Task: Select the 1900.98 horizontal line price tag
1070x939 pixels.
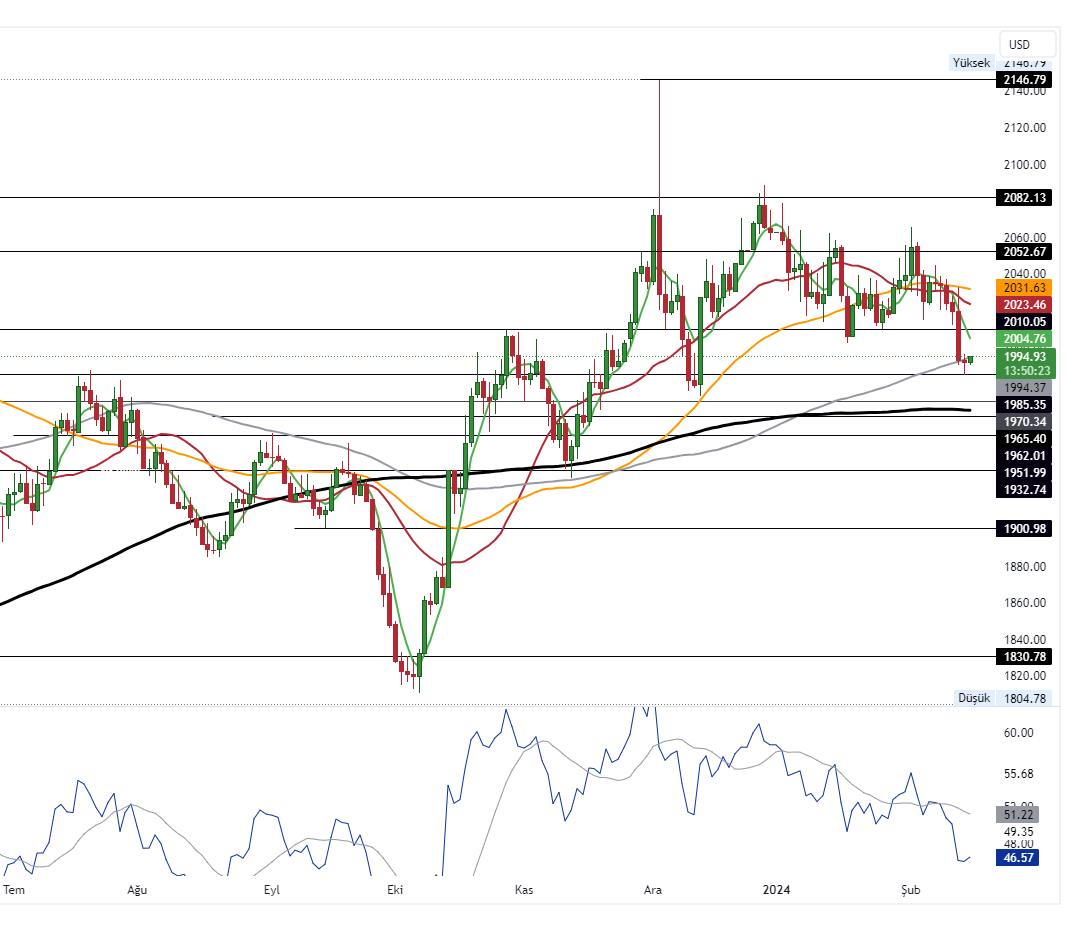Action: point(1024,528)
